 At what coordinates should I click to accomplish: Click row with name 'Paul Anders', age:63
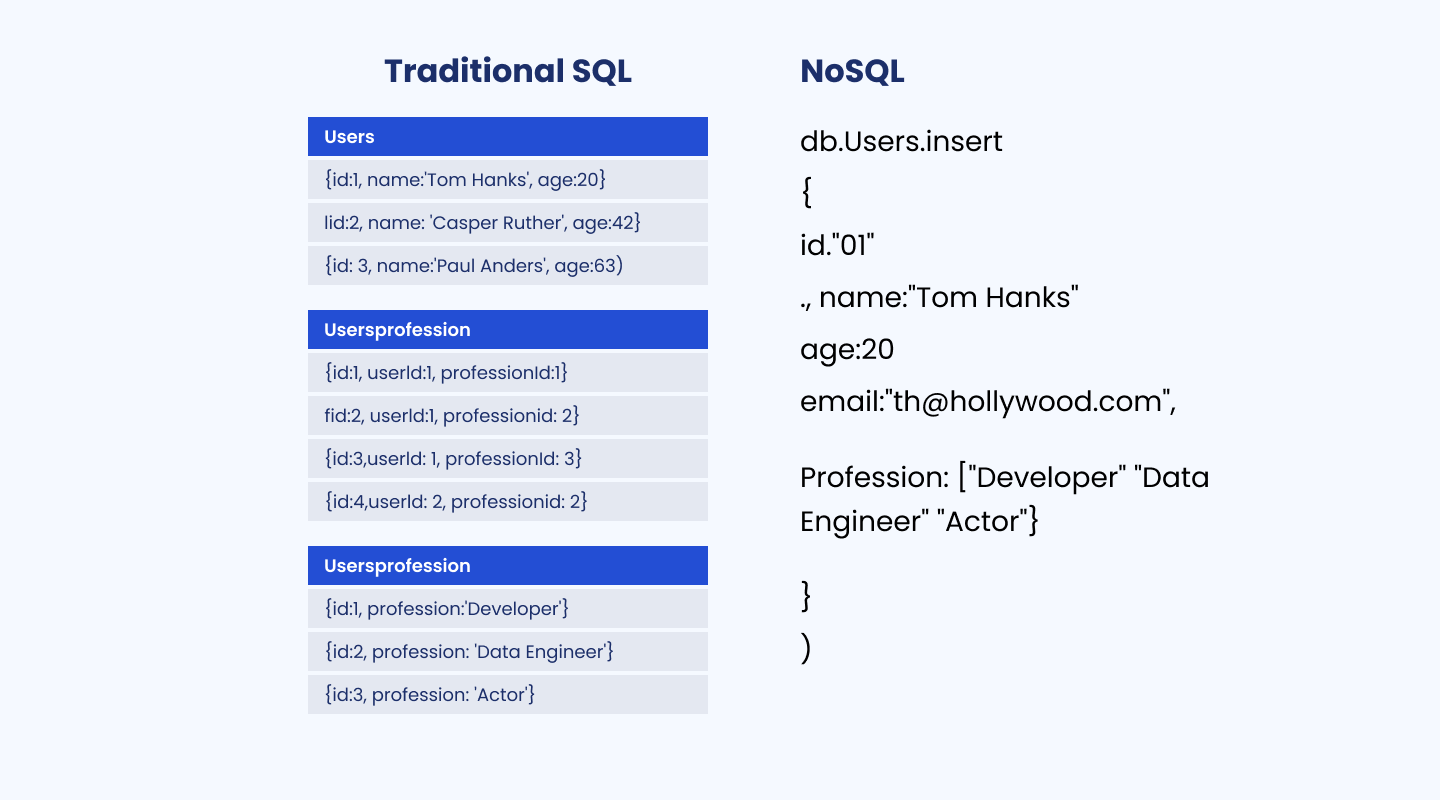508,266
